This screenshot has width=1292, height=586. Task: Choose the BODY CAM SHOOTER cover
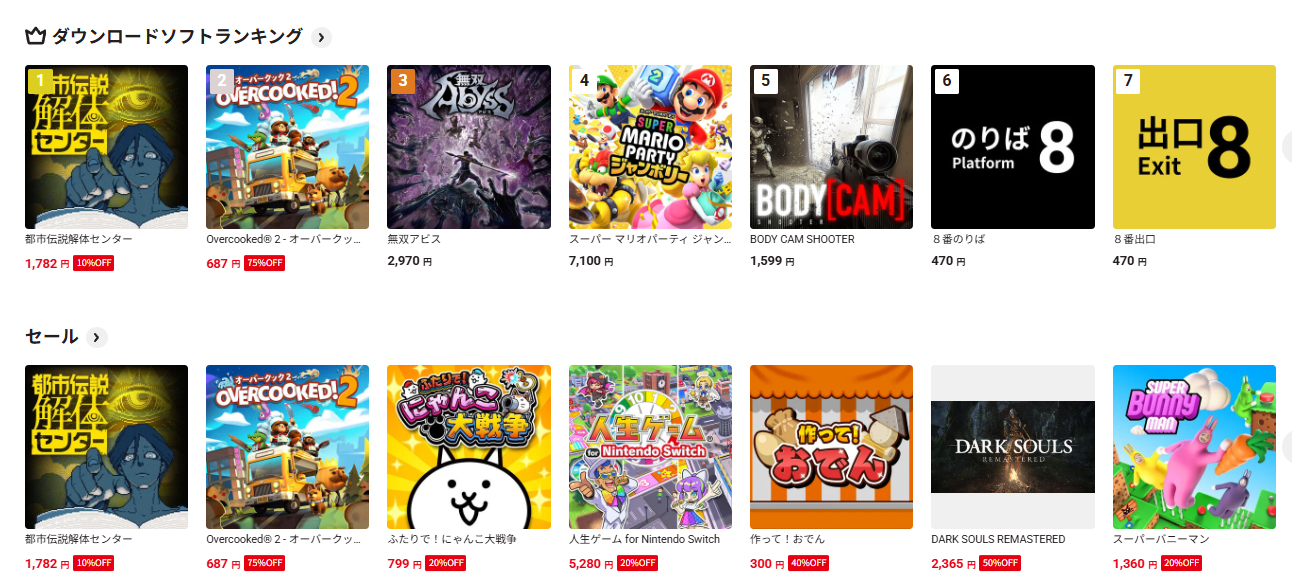pos(831,147)
